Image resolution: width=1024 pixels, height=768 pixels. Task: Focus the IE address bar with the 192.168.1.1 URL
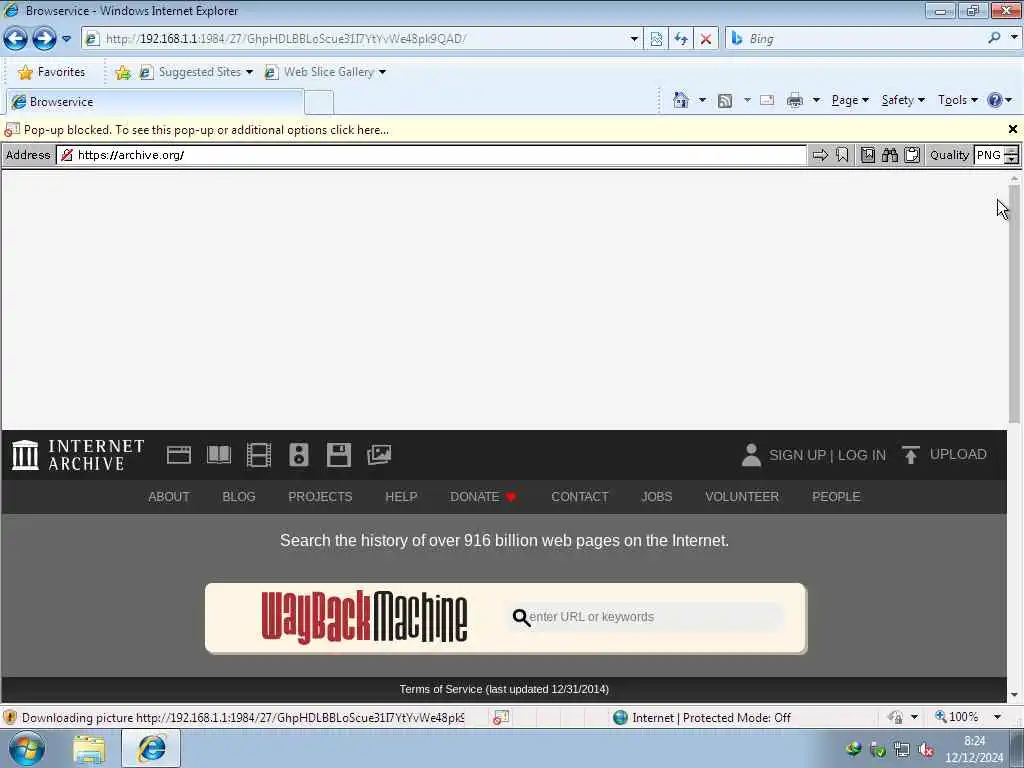[362, 39]
